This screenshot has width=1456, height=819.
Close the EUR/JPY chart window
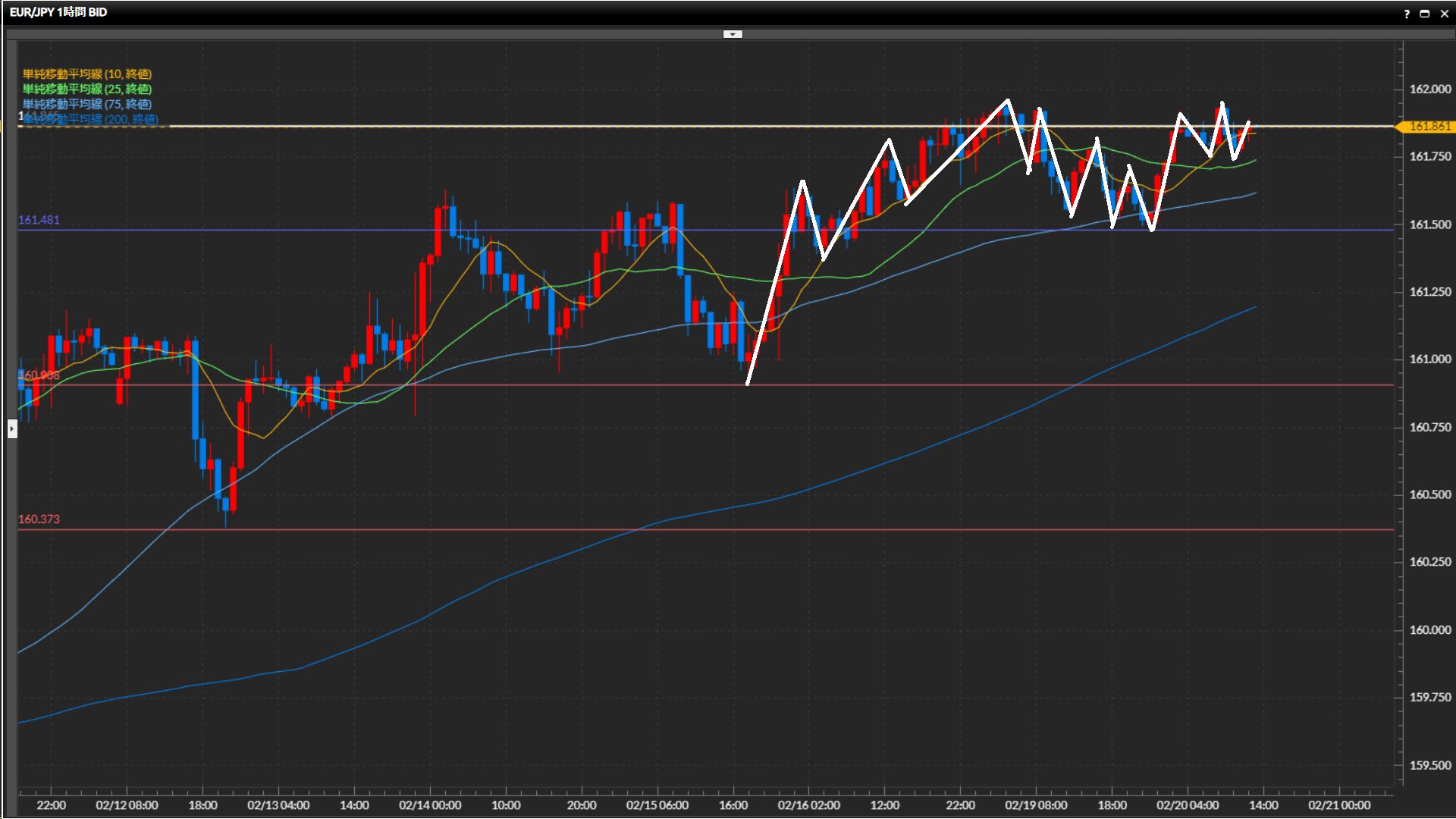[x=1445, y=14]
